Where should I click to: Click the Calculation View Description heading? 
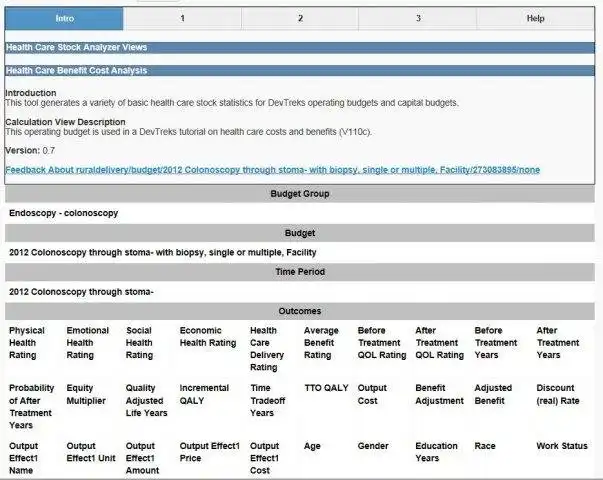point(65,122)
